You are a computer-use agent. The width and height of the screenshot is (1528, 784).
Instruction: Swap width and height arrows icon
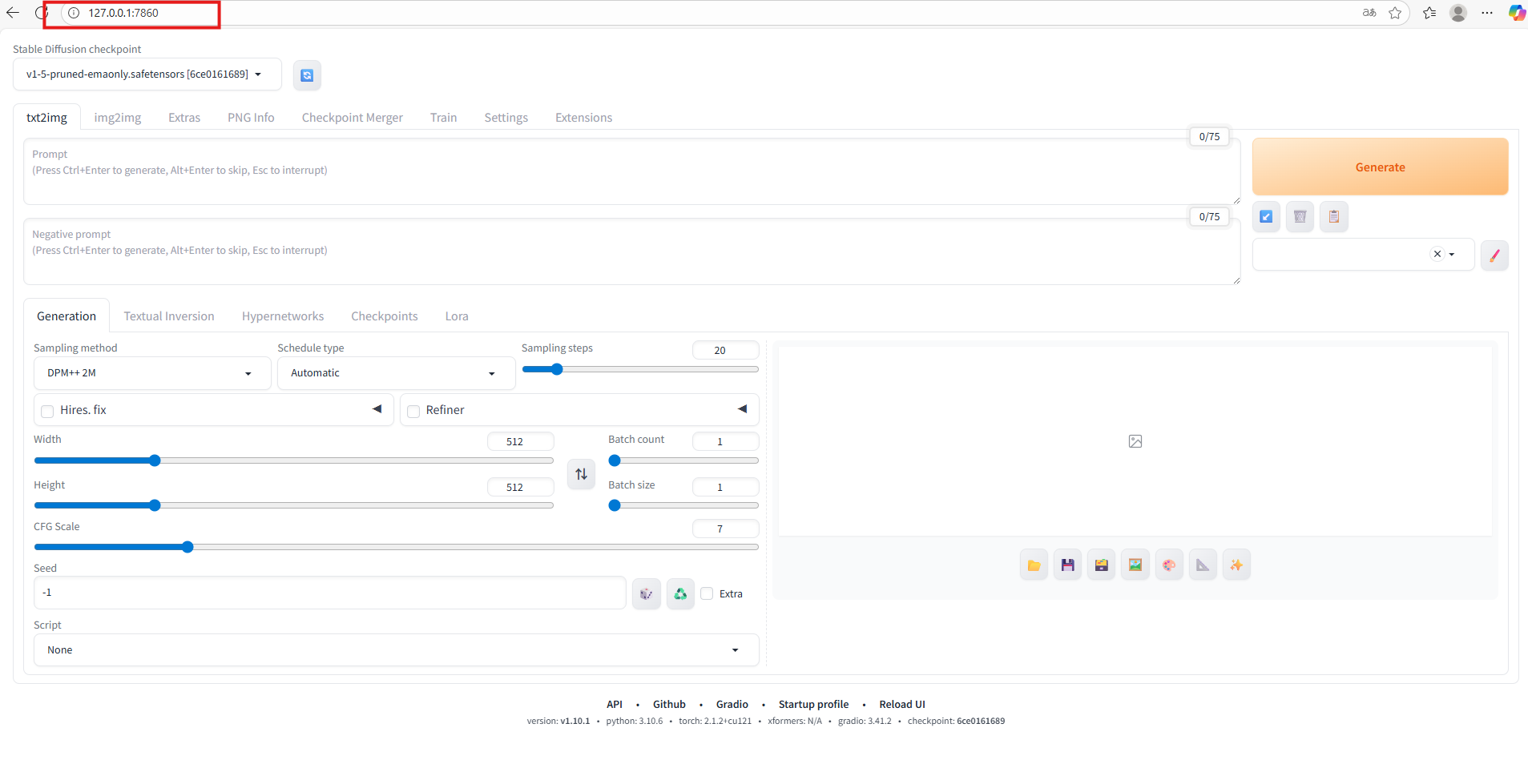(x=581, y=474)
